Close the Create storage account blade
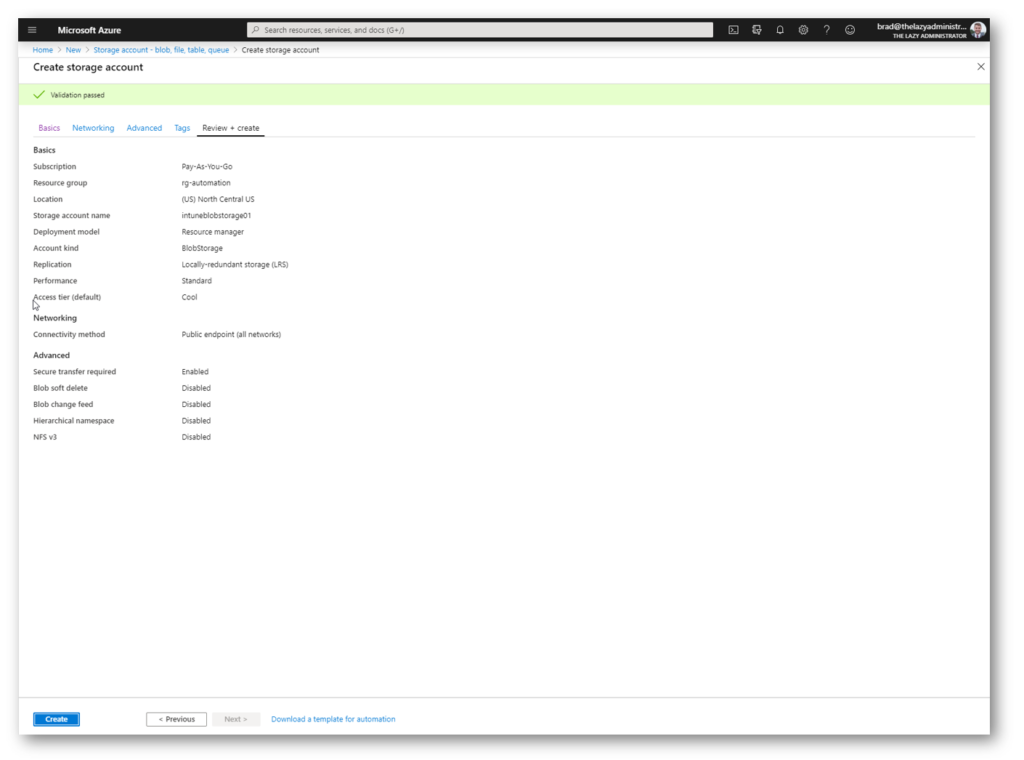1024x760 pixels. [981, 67]
